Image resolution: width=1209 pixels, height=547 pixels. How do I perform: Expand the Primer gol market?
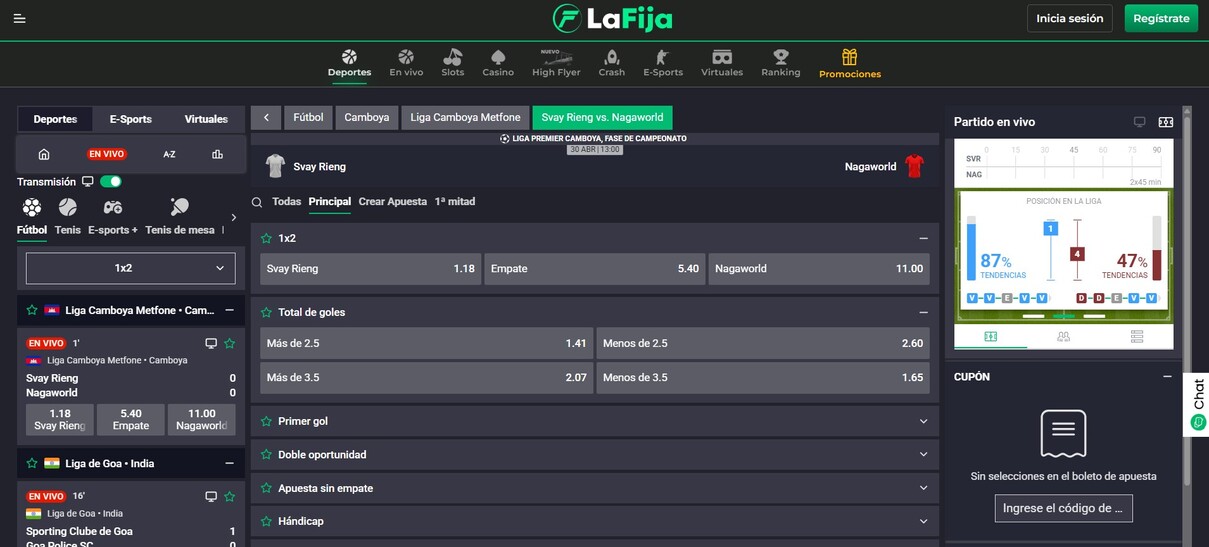pyautogui.click(x=923, y=421)
